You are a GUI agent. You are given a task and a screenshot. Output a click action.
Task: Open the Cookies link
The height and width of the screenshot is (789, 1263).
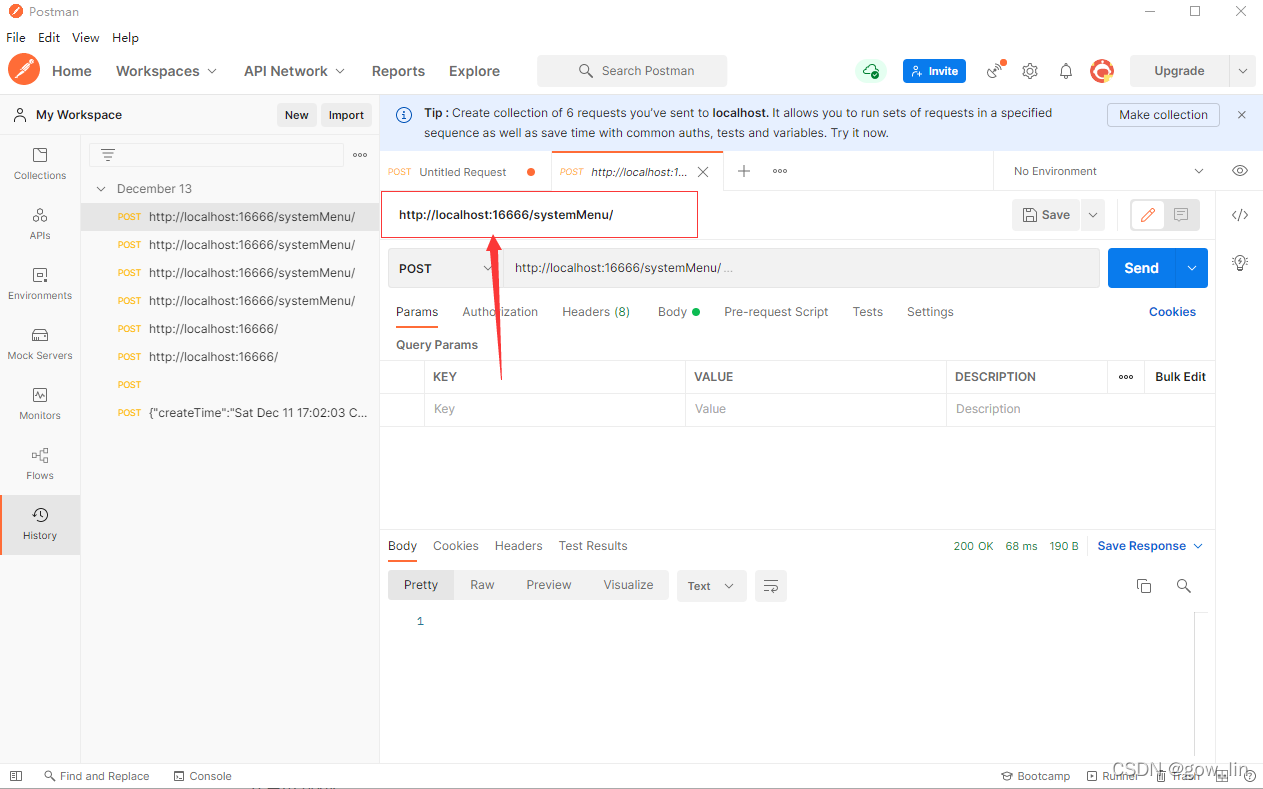pos(1172,312)
